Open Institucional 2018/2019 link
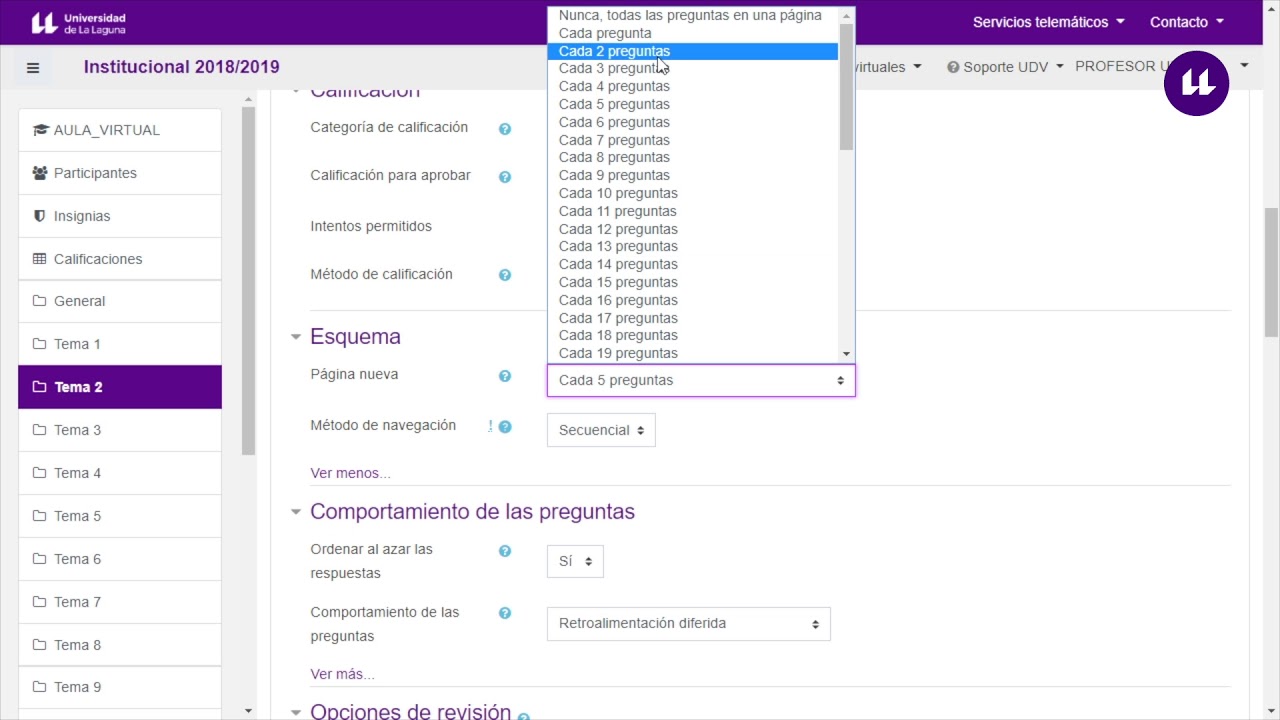This screenshot has width=1280, height=720. tap(182, 67)
